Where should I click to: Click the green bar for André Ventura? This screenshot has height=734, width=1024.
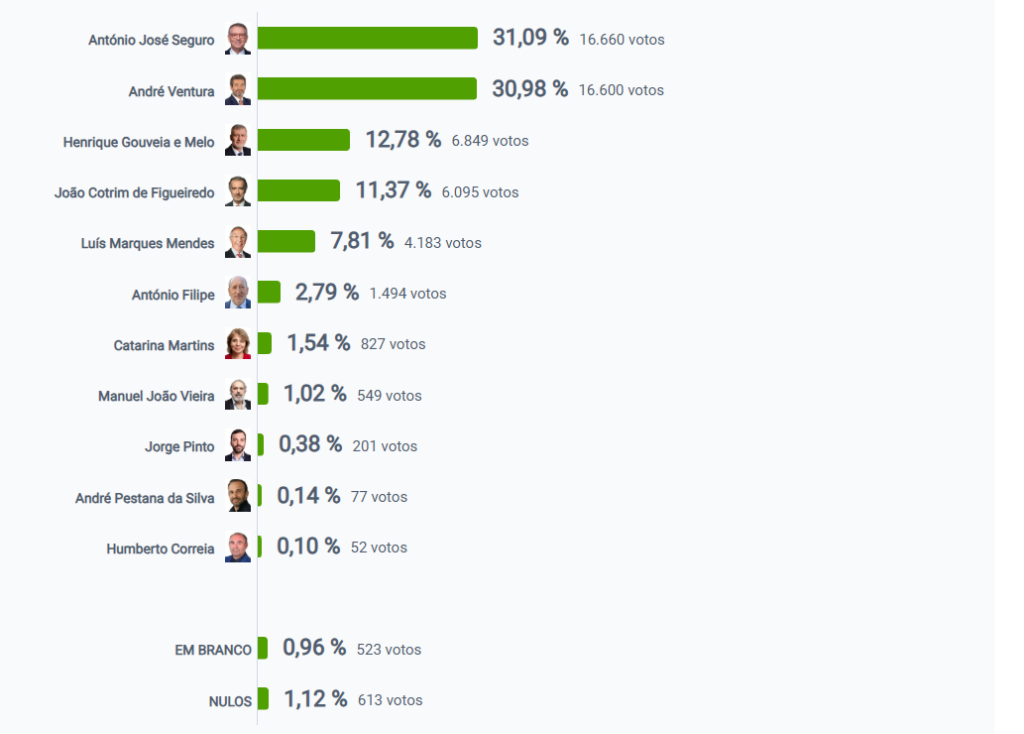point(367,89)
